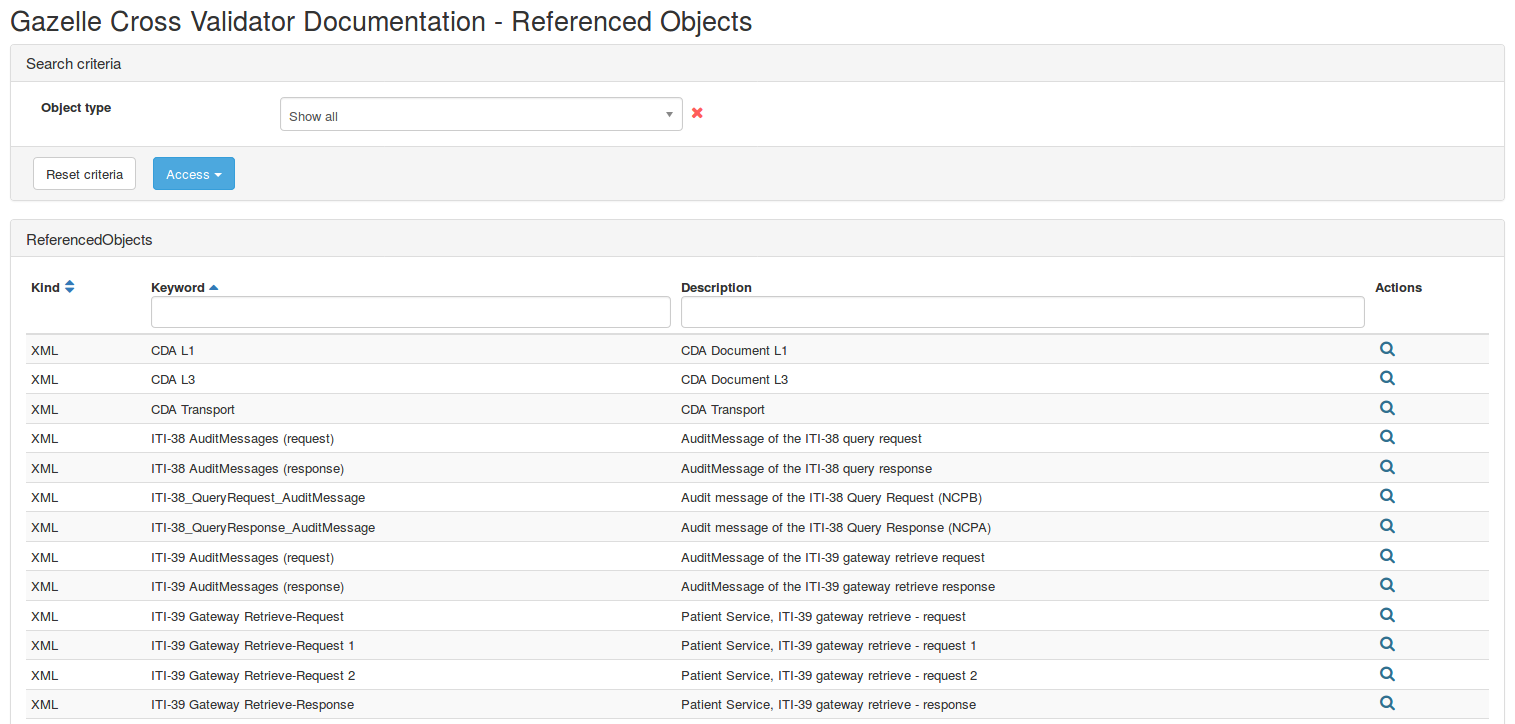Open CDA Transport row magnifier icon
This screenshot has height=724, width=1515.
pyautogui.click(x=1387, y=408)
